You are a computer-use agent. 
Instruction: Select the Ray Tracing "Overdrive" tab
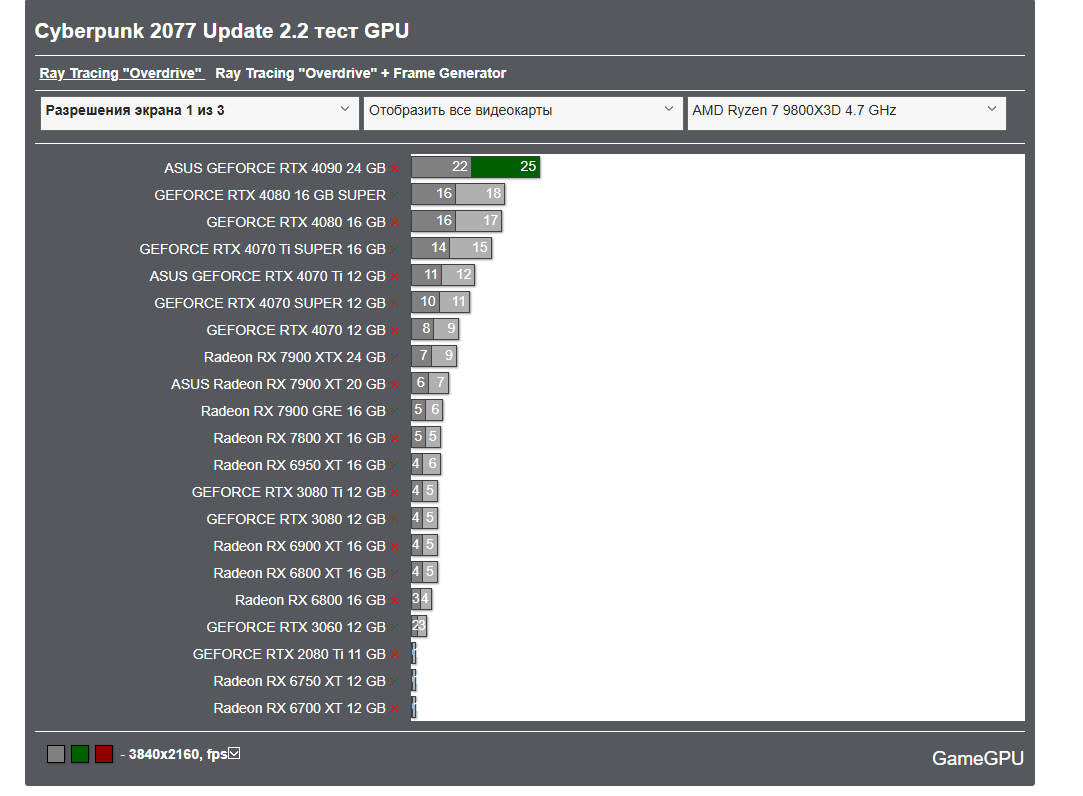pos(121,73)
